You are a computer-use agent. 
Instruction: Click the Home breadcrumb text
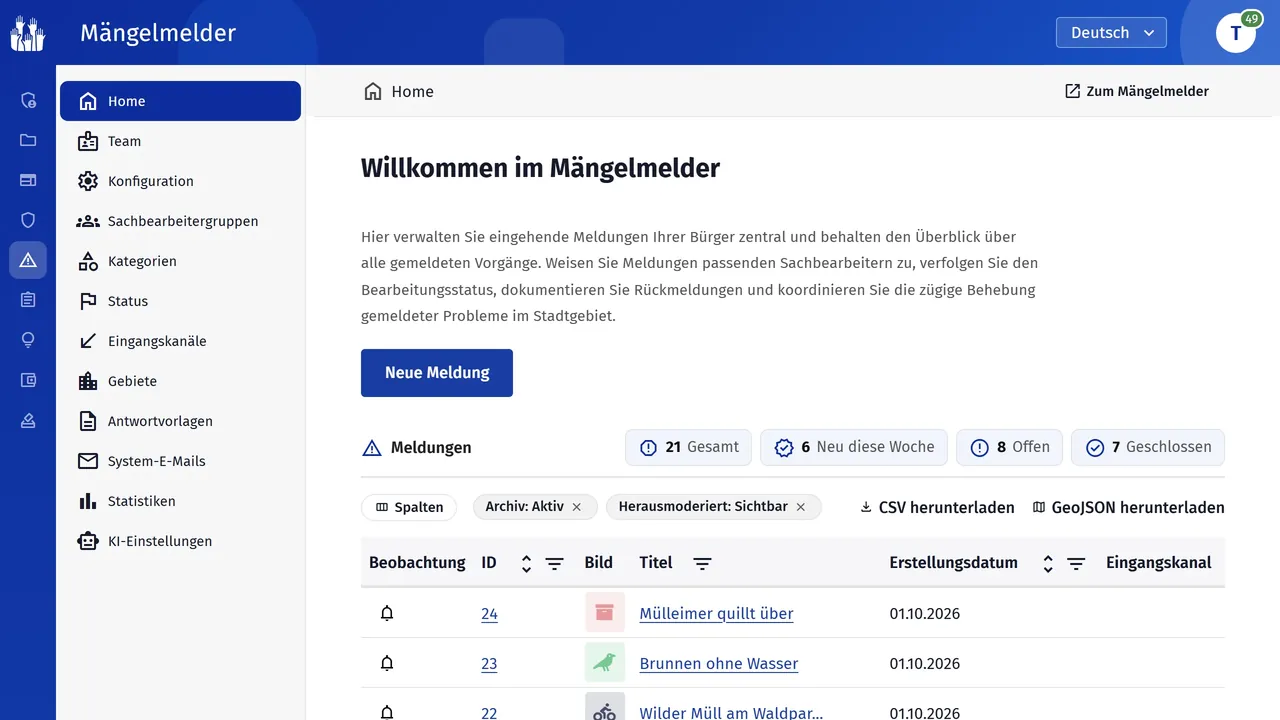(x=412, y=91)
